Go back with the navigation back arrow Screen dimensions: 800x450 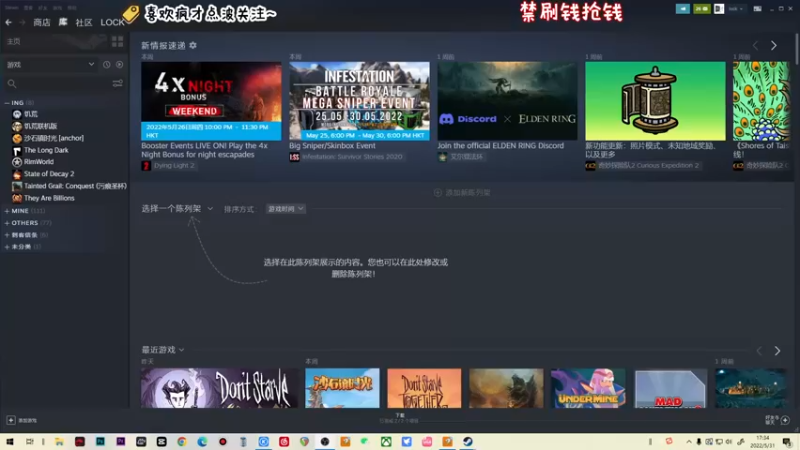click(x=9, y=22)
